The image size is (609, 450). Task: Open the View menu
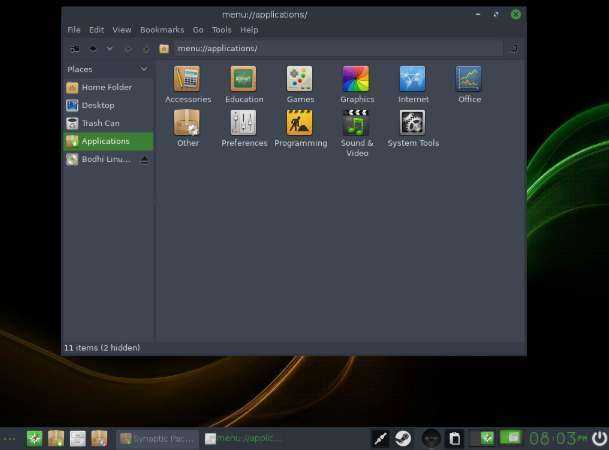coord(122,30)
